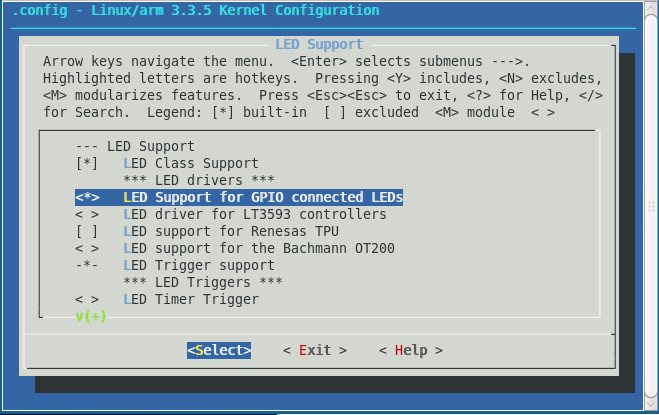Click the Select button
Screen dimensions: 659x415
219,350
